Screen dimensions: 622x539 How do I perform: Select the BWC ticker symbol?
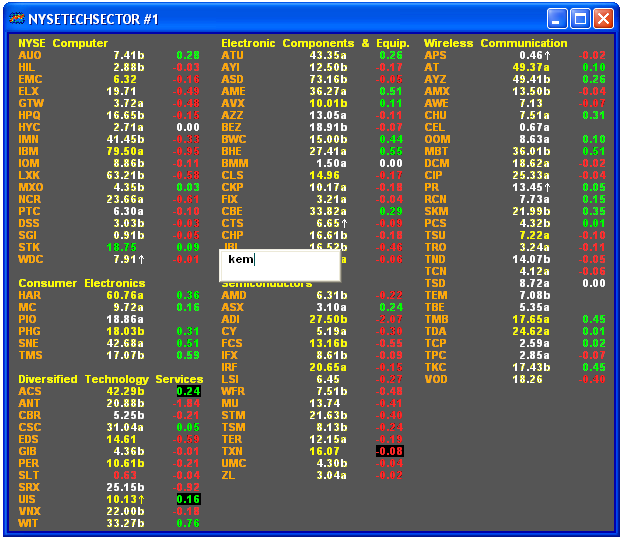[x=234, y=139]
